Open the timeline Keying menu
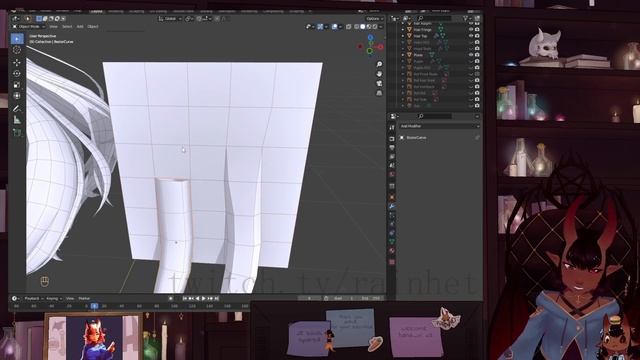The image size is (640, 360). click(x=53, y=298)
